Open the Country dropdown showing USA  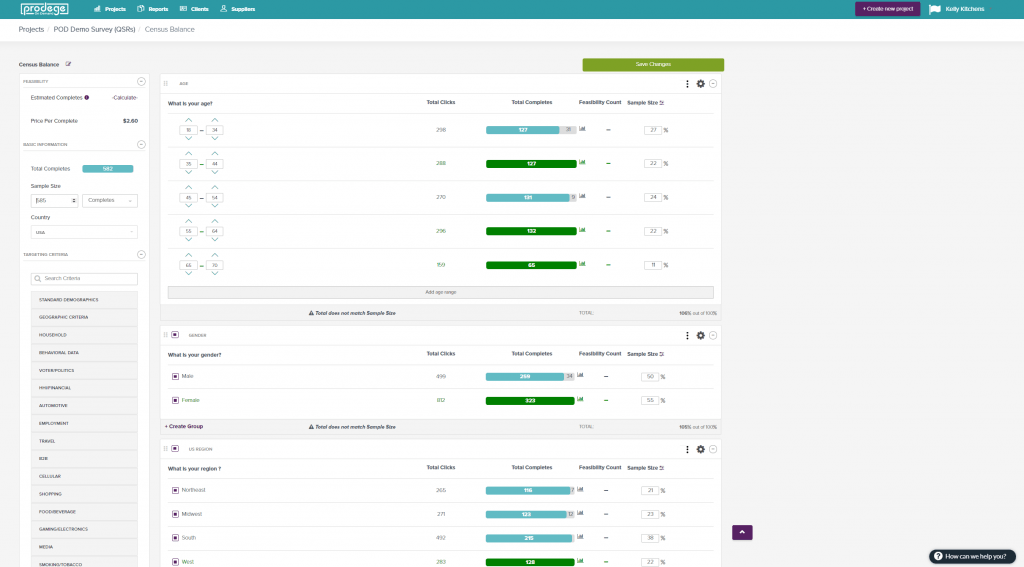pyautogui.click(x=84, y=232)
